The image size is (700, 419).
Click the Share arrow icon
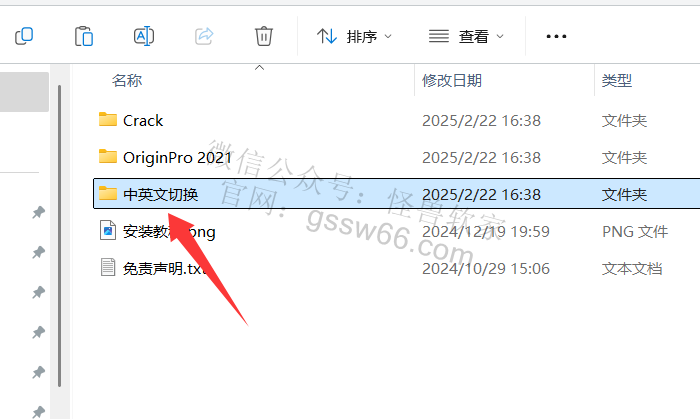tap(204, 36)
